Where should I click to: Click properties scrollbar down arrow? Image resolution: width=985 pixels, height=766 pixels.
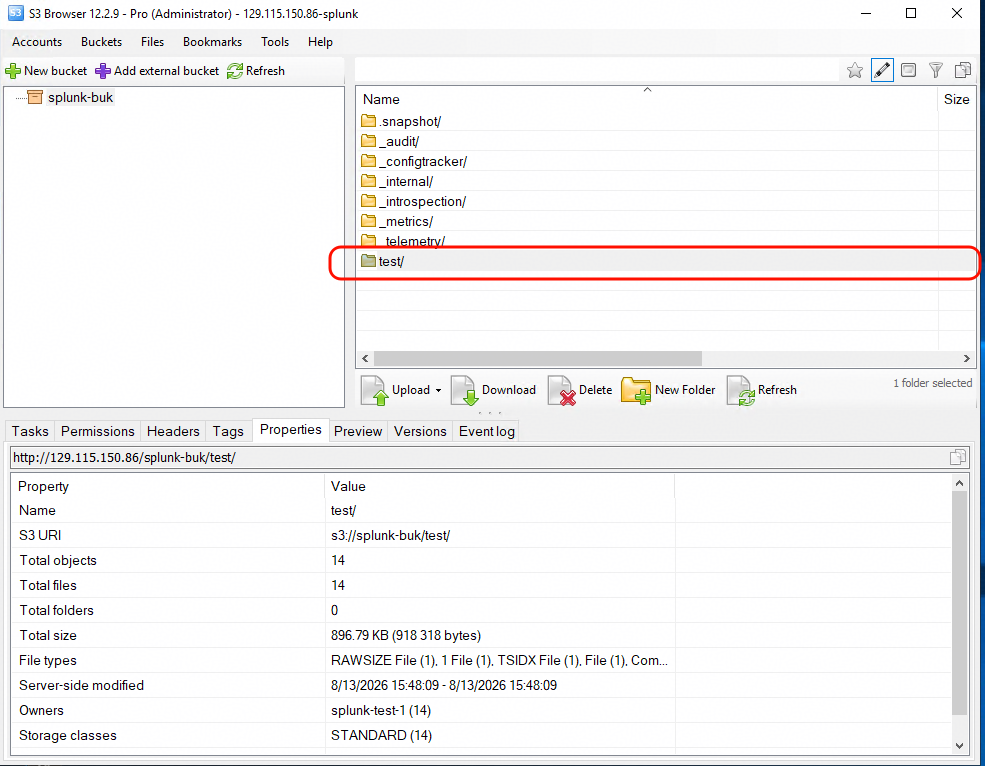pos(959,745)
